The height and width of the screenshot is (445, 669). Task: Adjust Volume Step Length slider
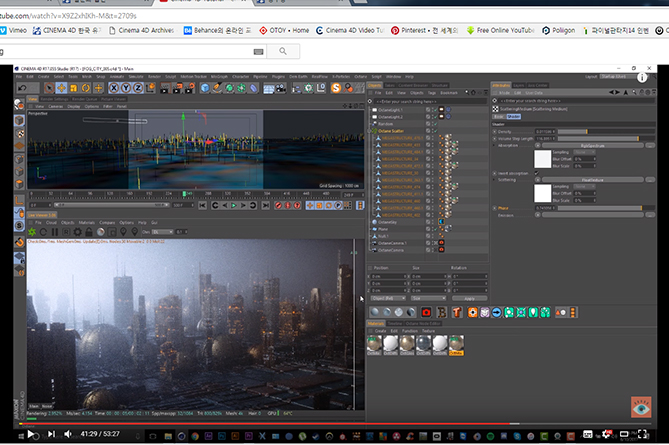point(606,138)
